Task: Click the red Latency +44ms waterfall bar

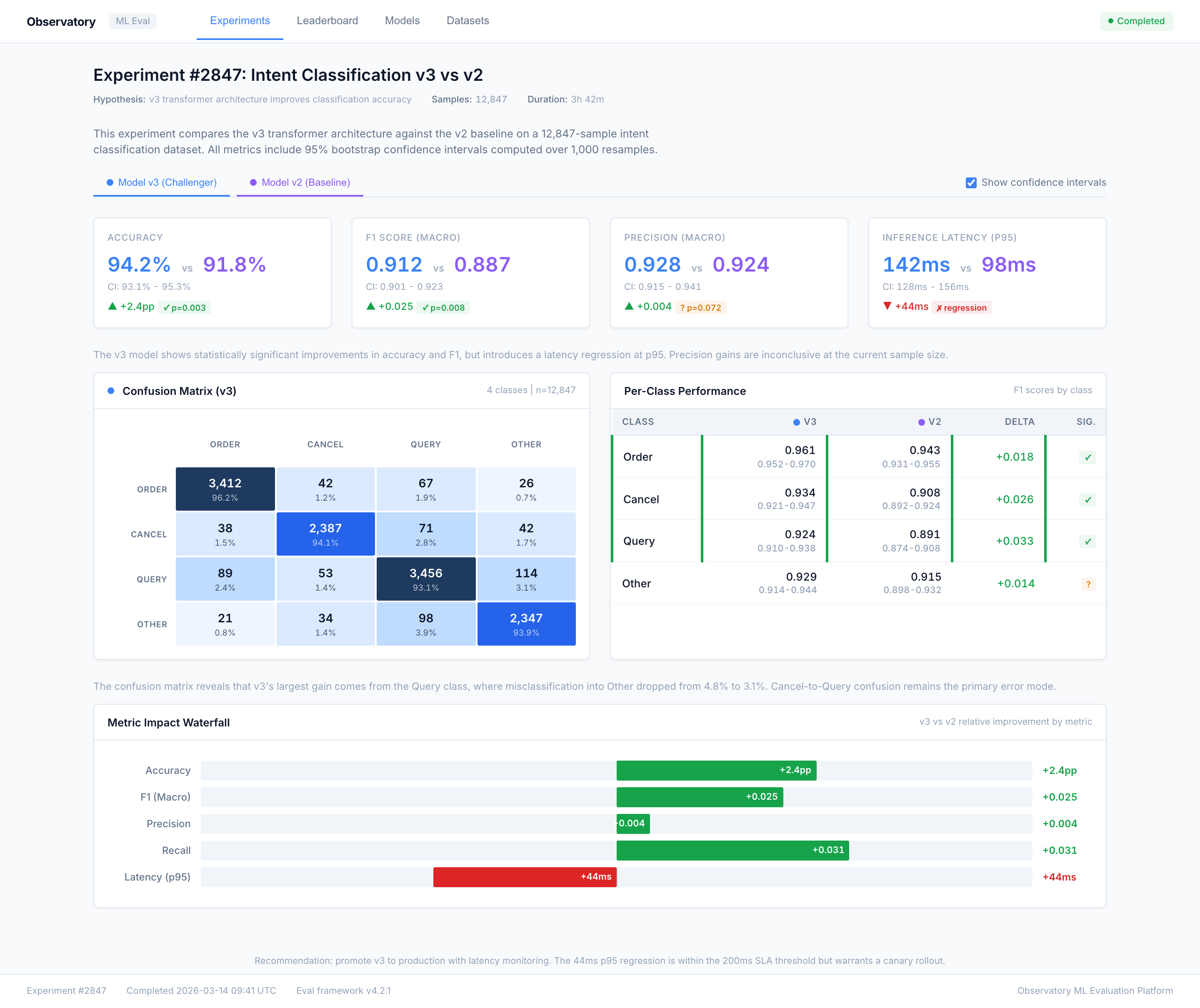Action: pyautogui.click(x=524, y=877)
